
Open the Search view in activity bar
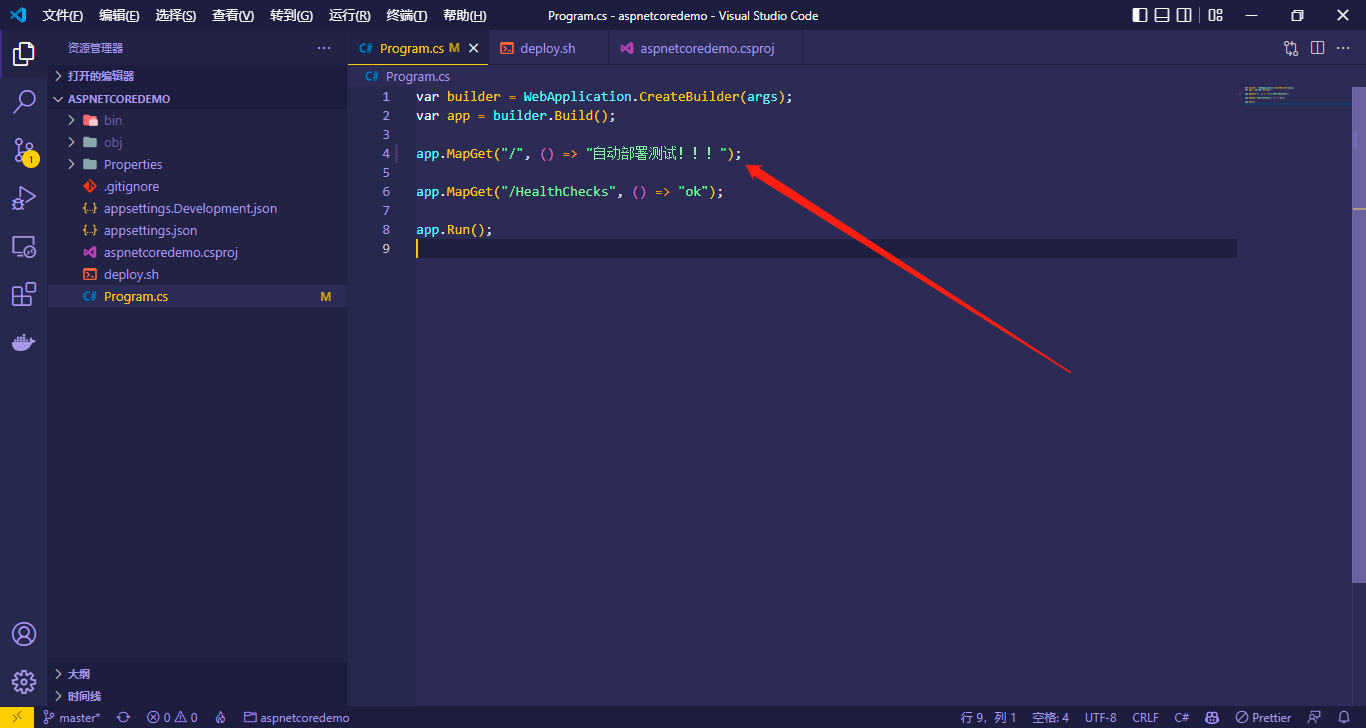point(24,101)
